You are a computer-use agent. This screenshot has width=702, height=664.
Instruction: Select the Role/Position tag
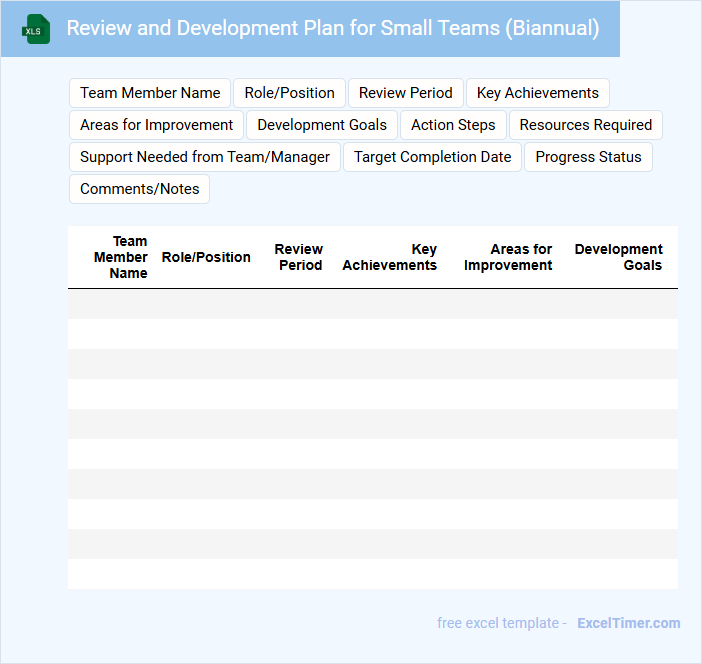click(289, 93)
